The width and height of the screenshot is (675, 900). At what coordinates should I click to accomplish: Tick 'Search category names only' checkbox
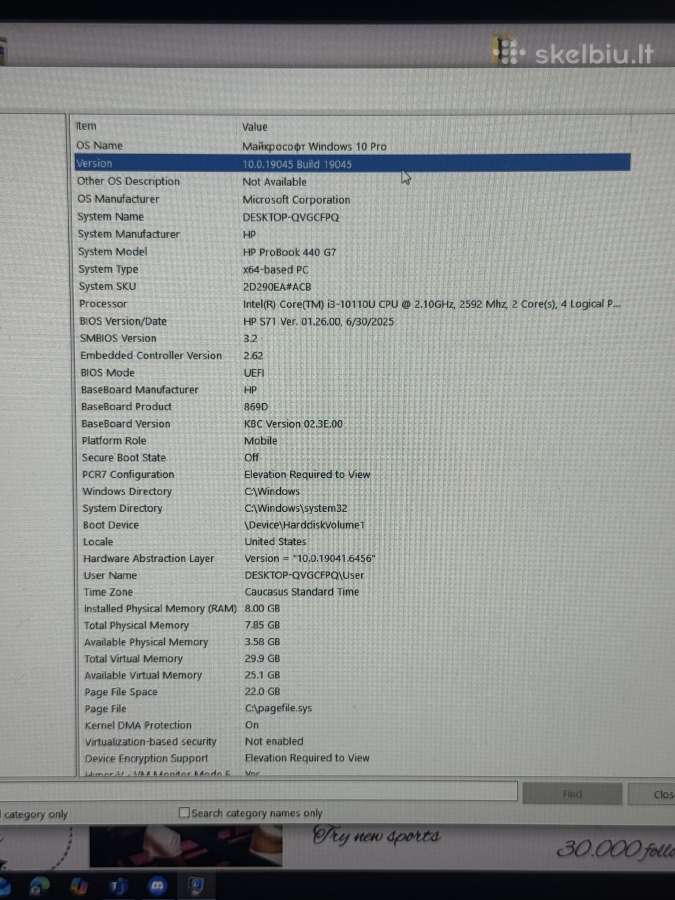pyautogui.click(x=184, y=812)
